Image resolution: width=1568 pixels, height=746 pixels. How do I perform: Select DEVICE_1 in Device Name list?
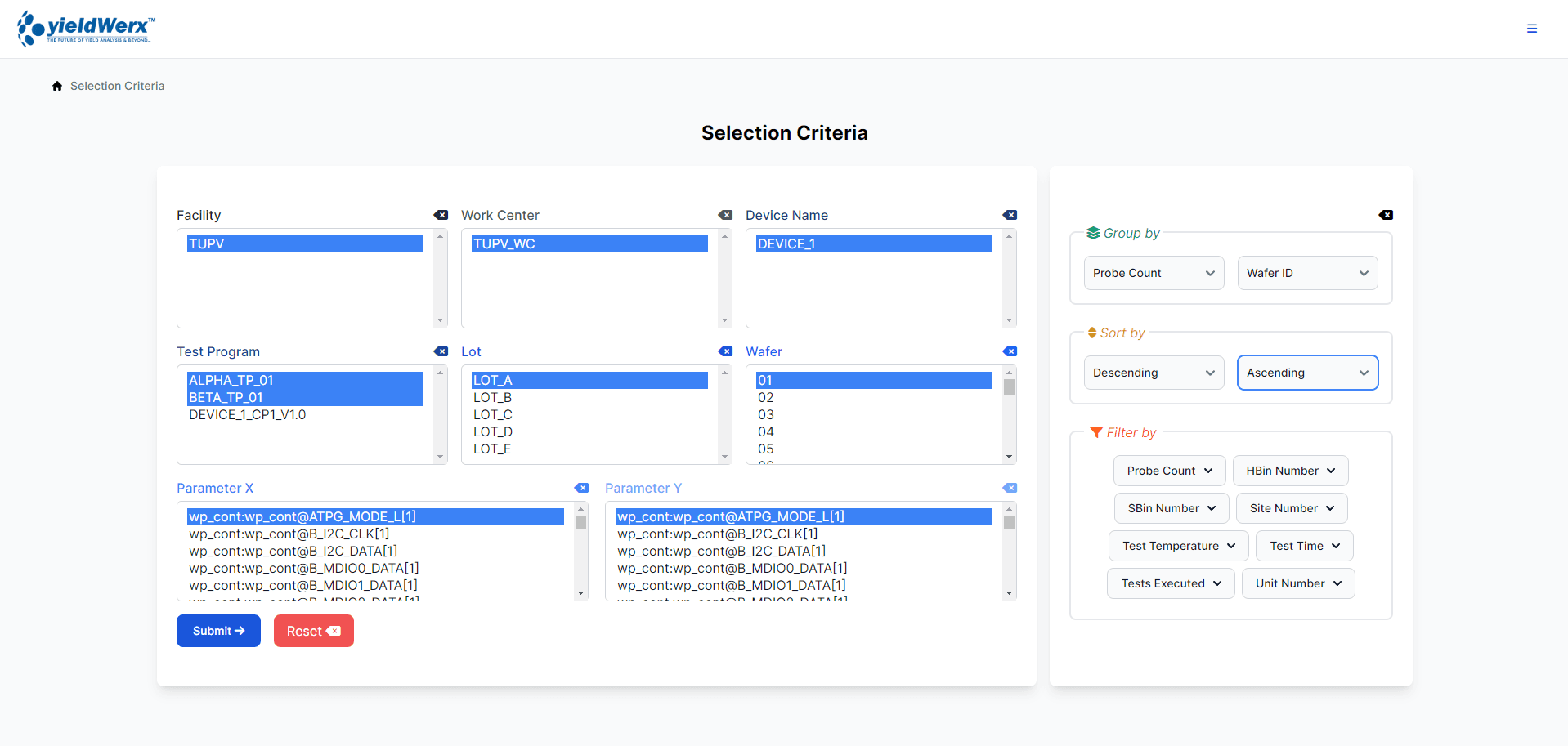pos(874,243)
